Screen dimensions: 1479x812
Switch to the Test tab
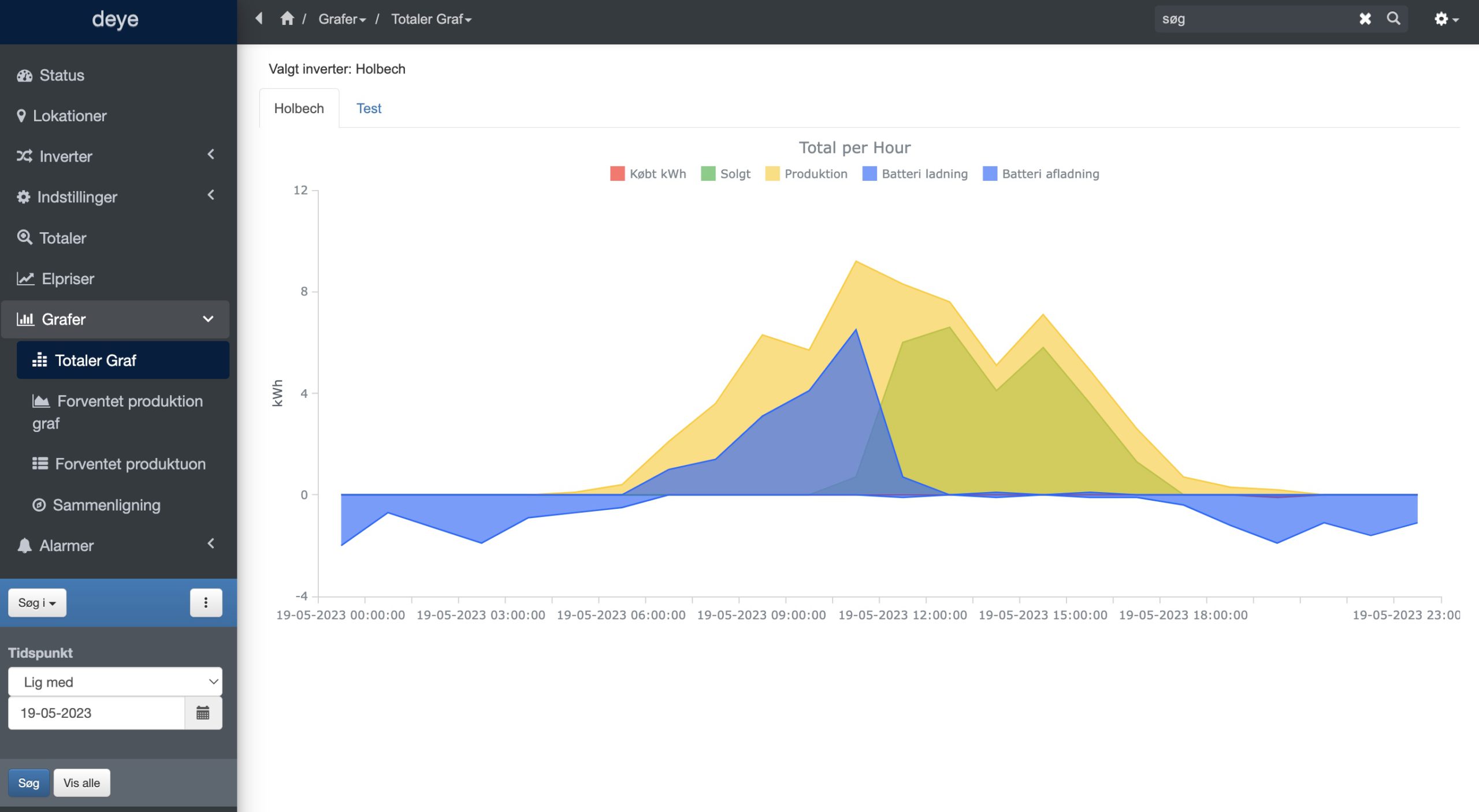369,109
